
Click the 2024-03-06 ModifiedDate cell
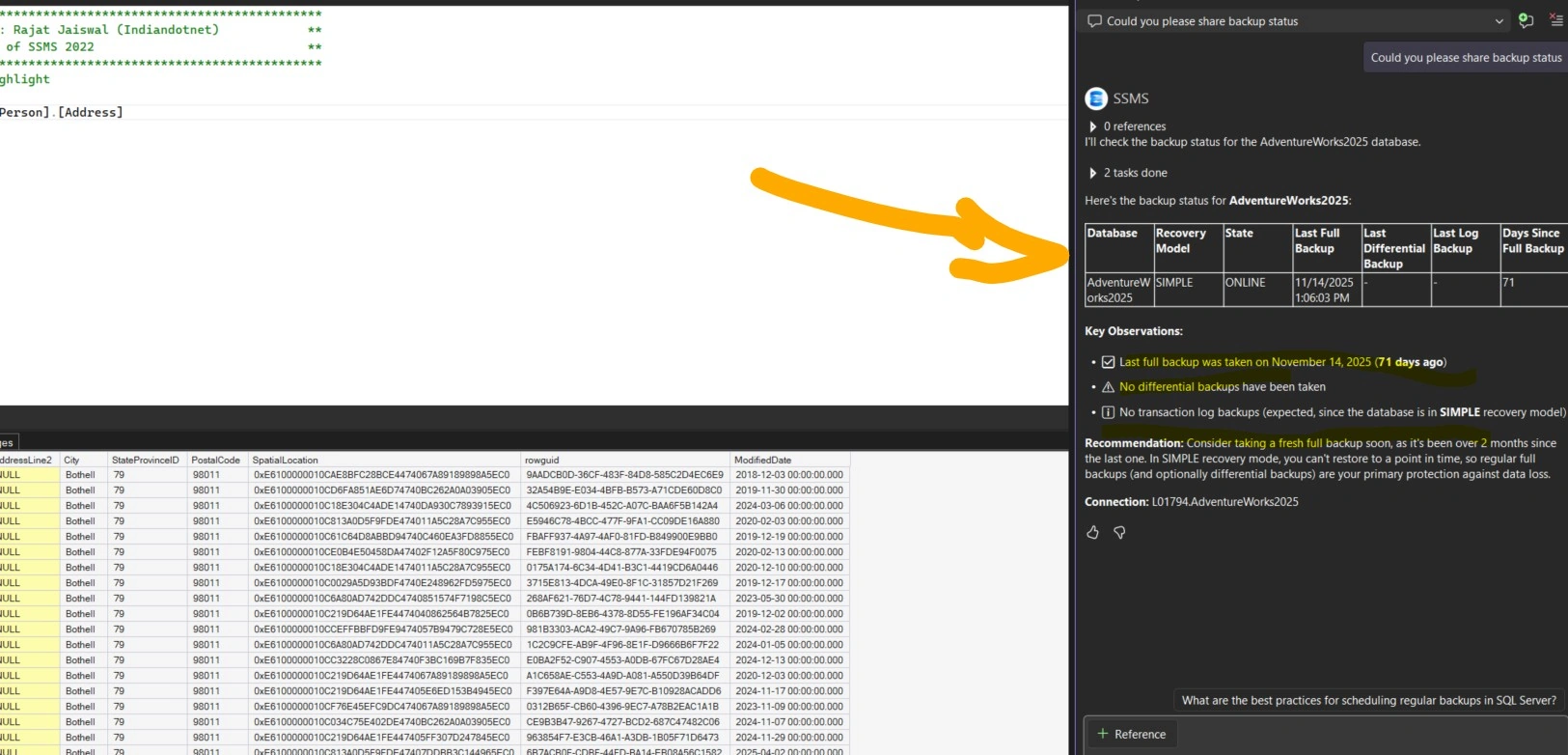click(789, 506)
